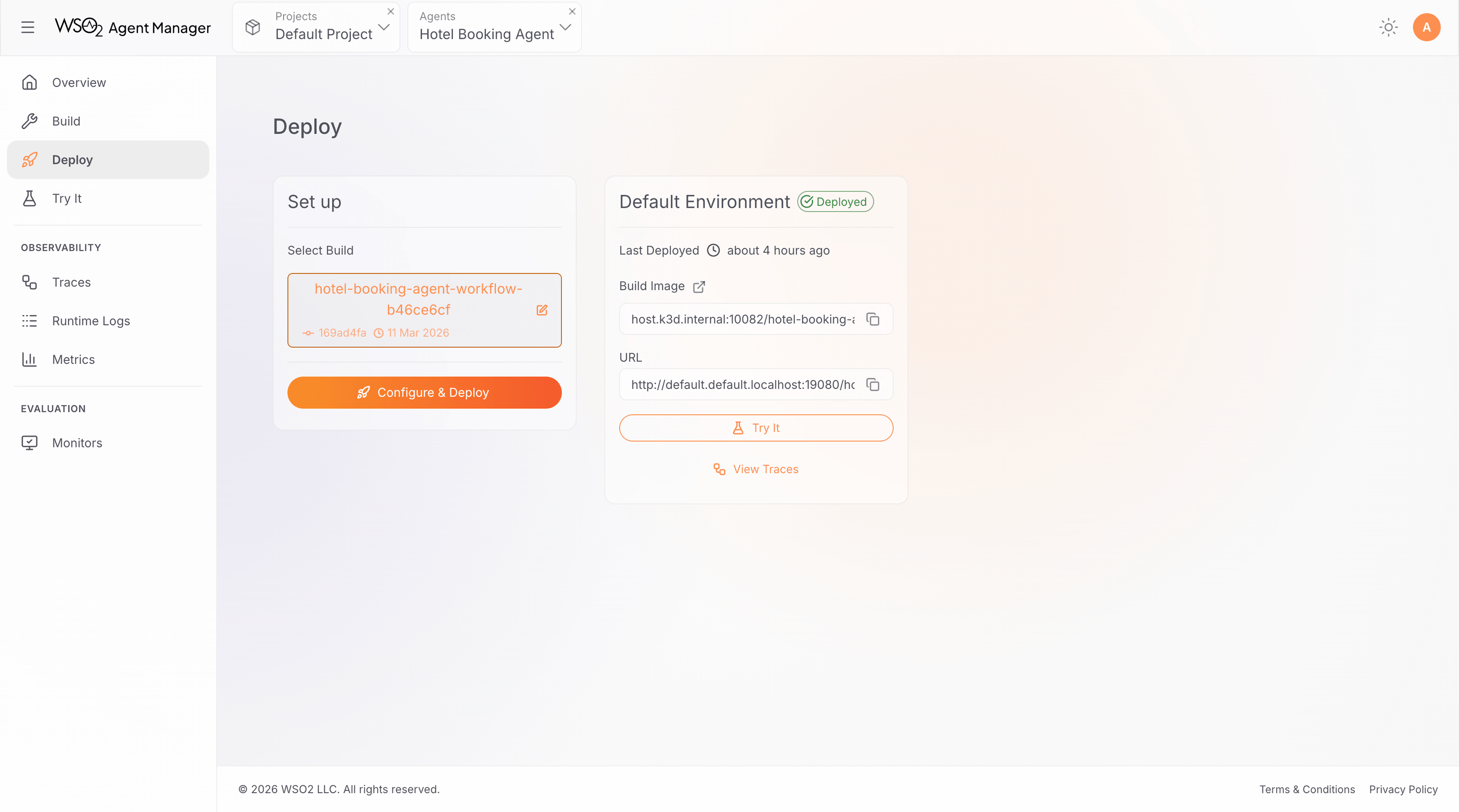The image size is (1459, 812).
Task: Open the user avatar menu
Action: click(1427, 27)
